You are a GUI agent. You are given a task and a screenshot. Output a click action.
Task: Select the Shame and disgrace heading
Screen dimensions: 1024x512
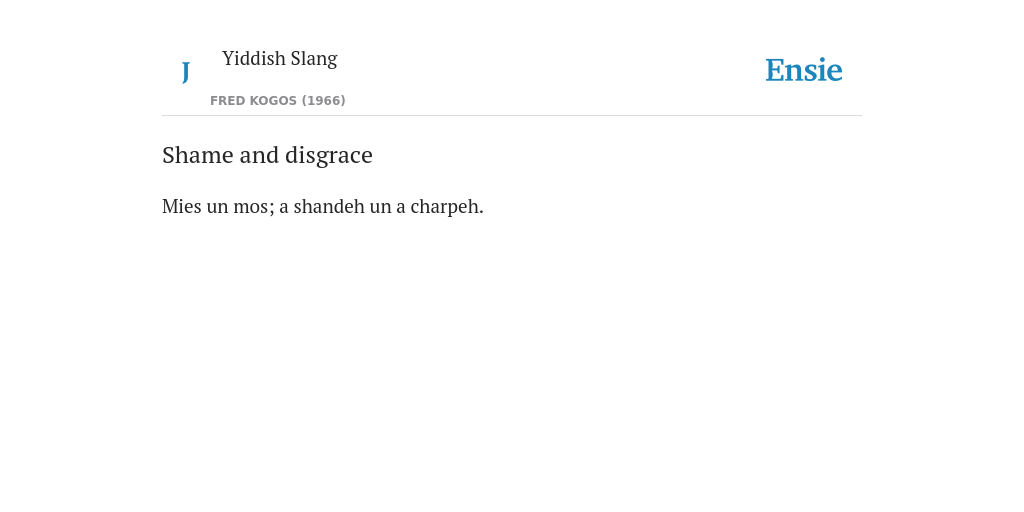(267, 155)
